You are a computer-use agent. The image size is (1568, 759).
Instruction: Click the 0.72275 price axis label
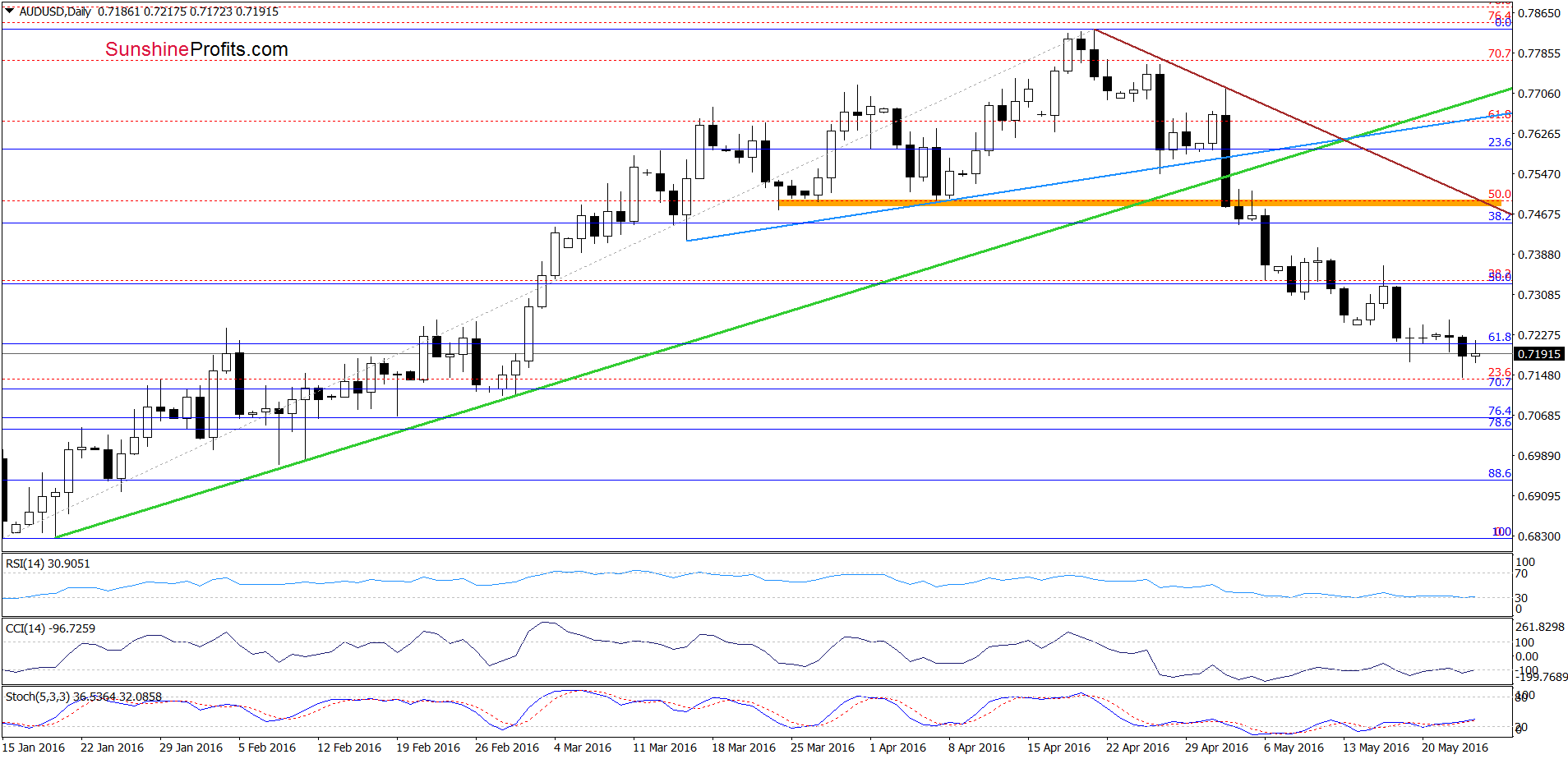(1539, 335)
